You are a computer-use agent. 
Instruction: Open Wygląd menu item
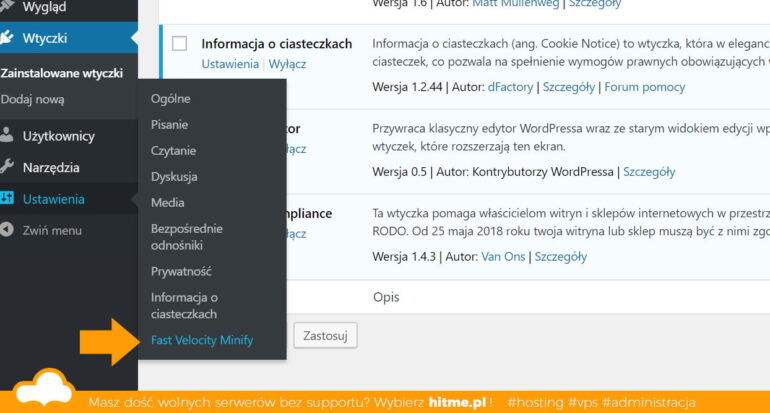[x=44, y=7]
